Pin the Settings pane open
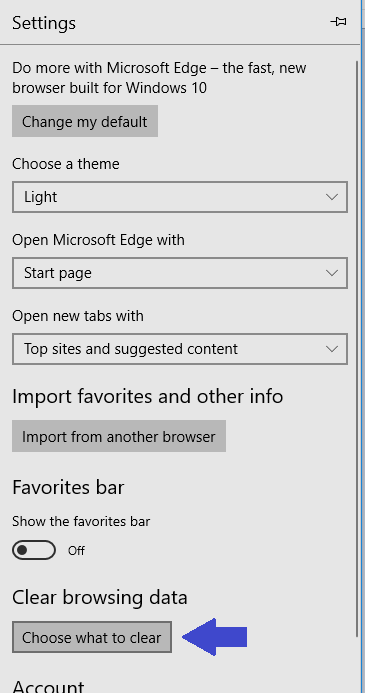Image resolution: width=365 pixels, height=693 pixels. click(x=339, y=22)
